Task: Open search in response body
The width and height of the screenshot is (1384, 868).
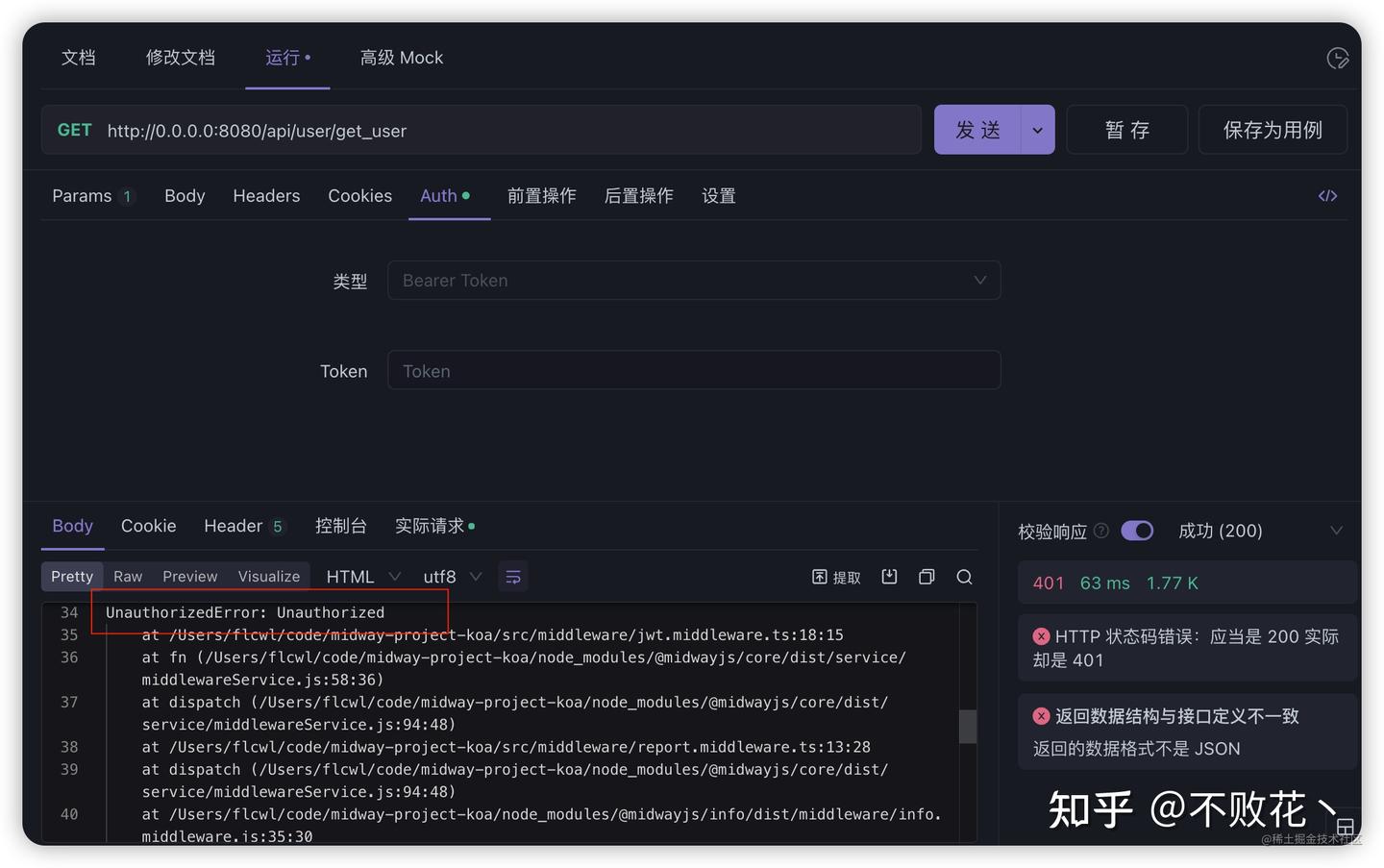Action: click(964, 577)
